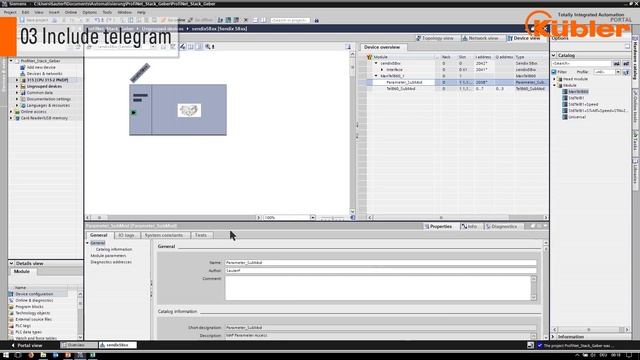Click catalog search-up icon beside the search field

(x=625, y=64)
